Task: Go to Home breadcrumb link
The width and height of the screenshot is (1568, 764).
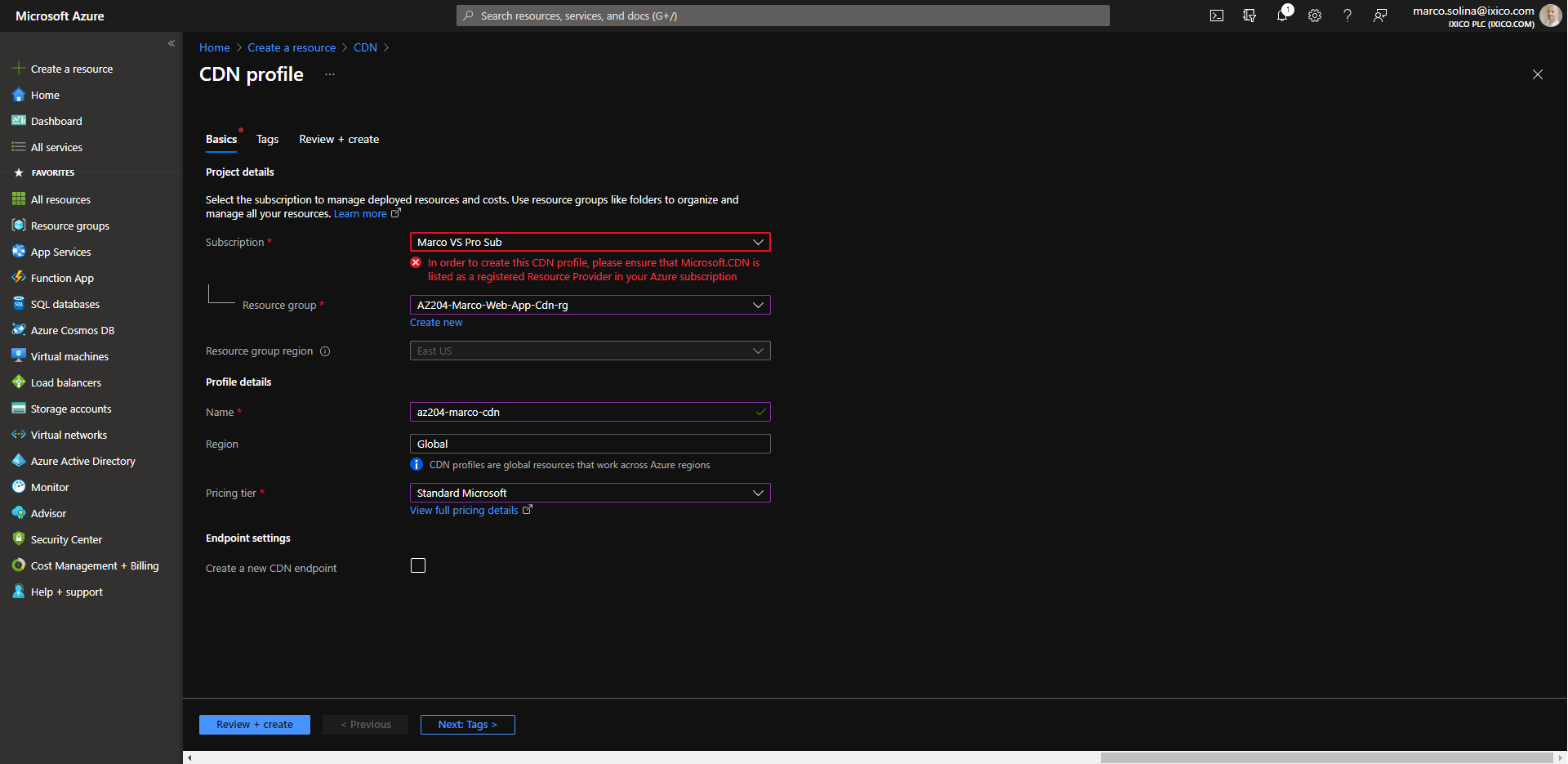Action: (x=215, y=47)
